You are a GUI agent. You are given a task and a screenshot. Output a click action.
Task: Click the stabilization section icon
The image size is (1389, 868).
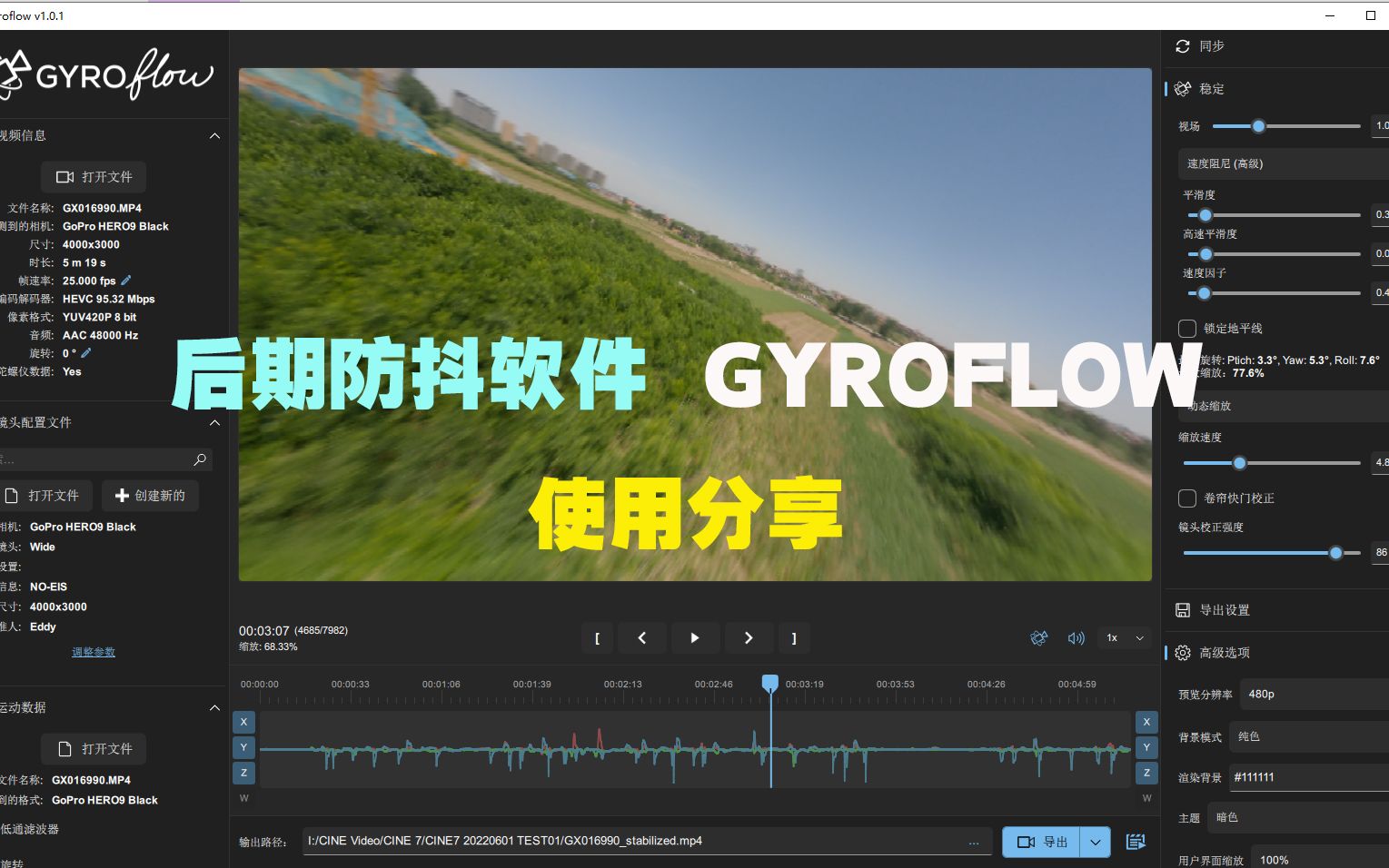(1183, 89)
